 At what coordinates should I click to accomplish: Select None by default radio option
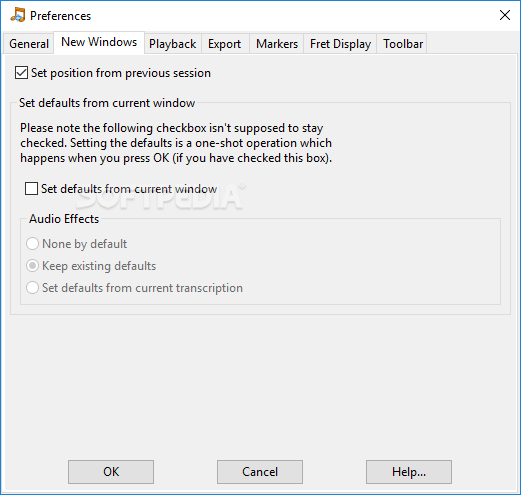coord(32,244)
